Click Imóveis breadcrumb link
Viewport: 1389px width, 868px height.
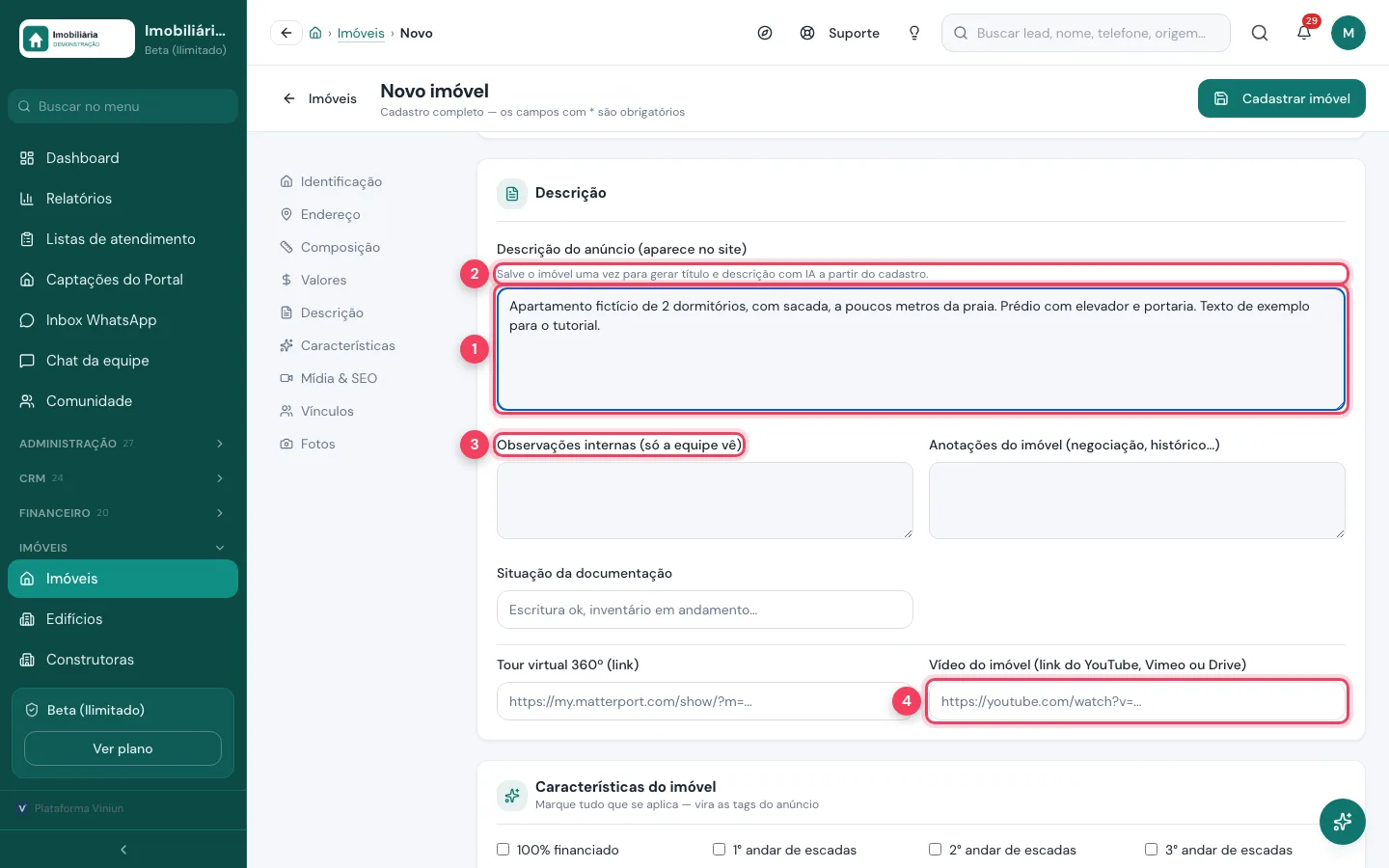pos(361,33)
